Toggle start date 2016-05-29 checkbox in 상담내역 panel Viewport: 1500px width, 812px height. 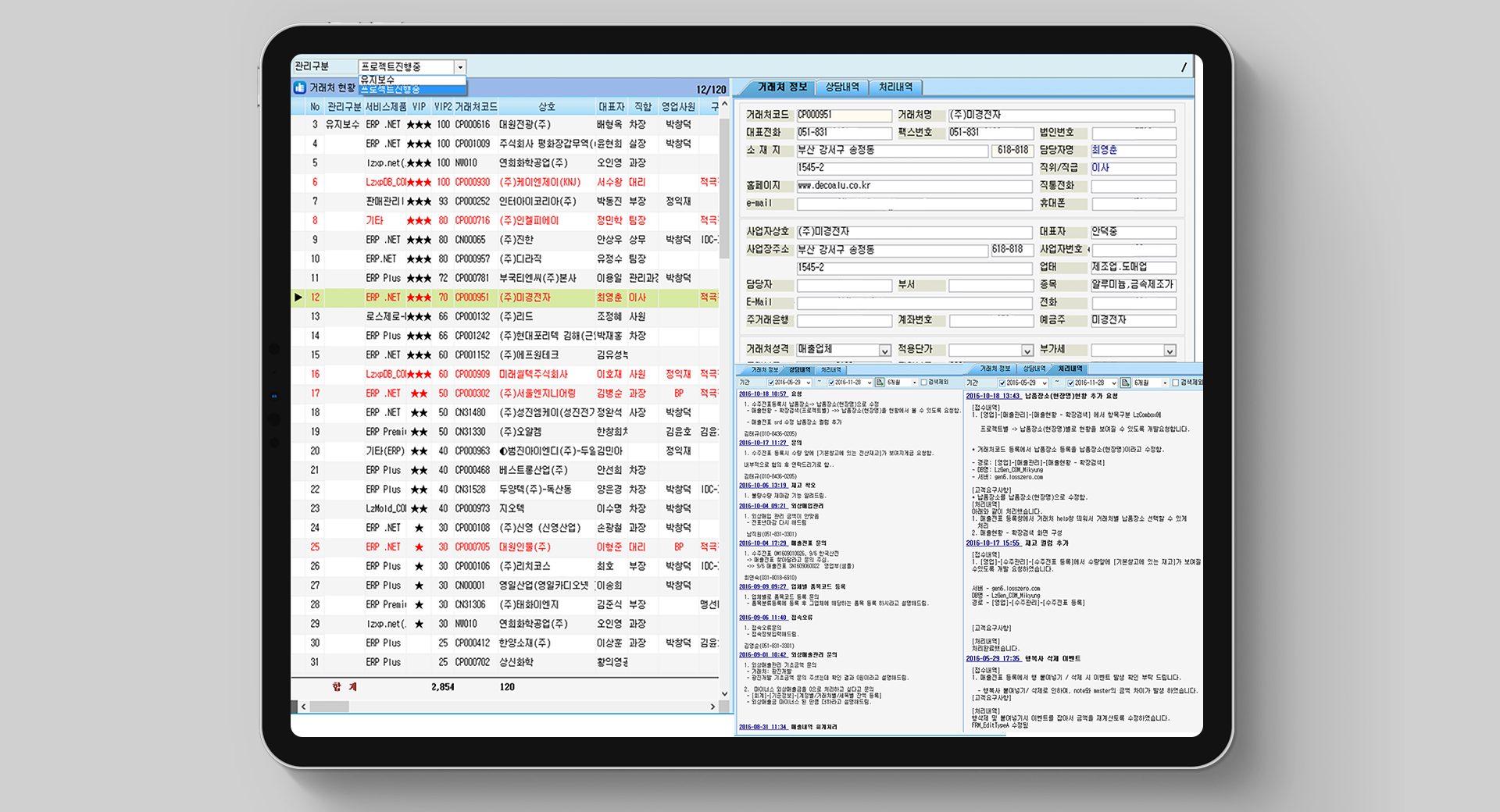[x=771, y=383]
